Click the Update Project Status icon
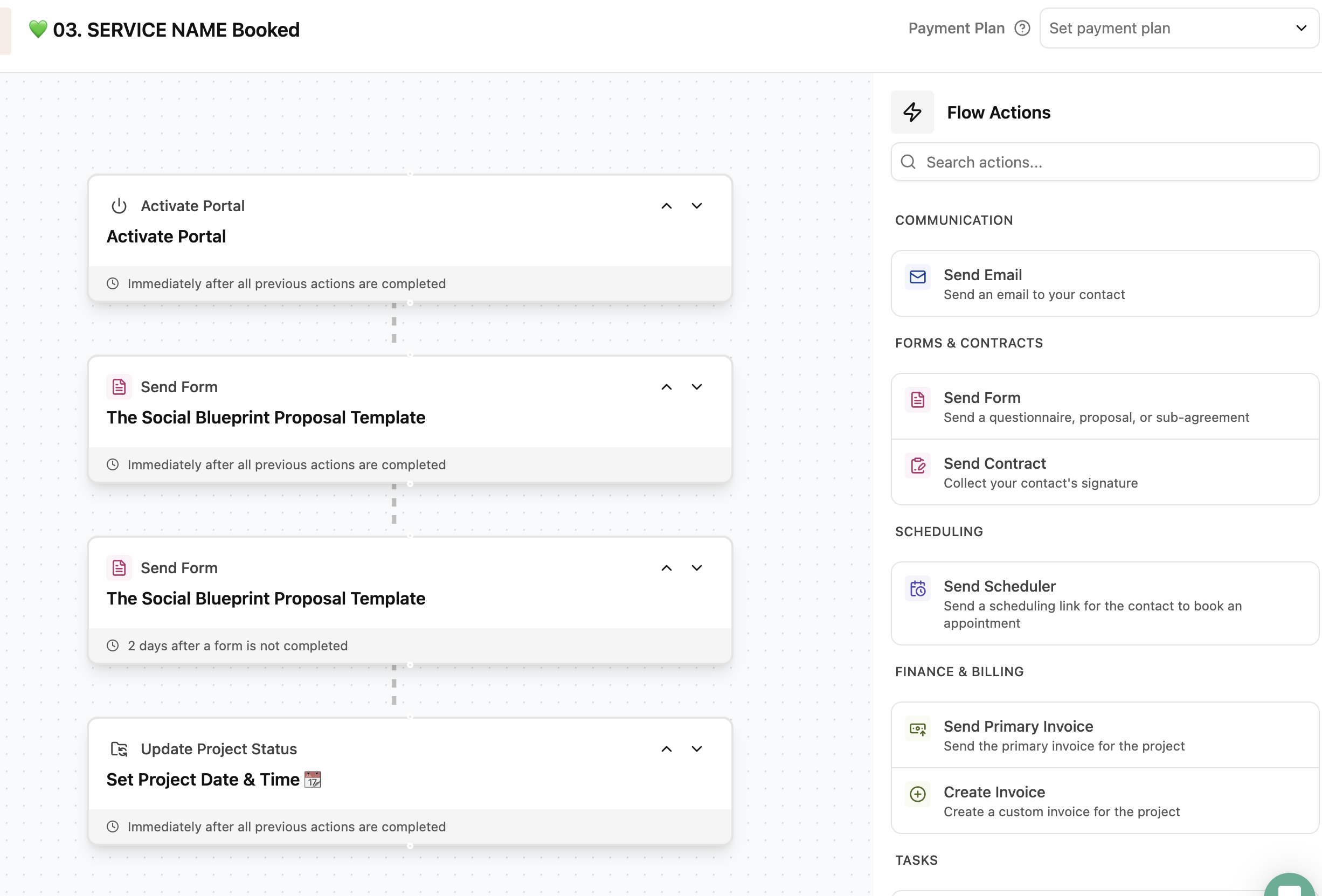 coord(120,749)
